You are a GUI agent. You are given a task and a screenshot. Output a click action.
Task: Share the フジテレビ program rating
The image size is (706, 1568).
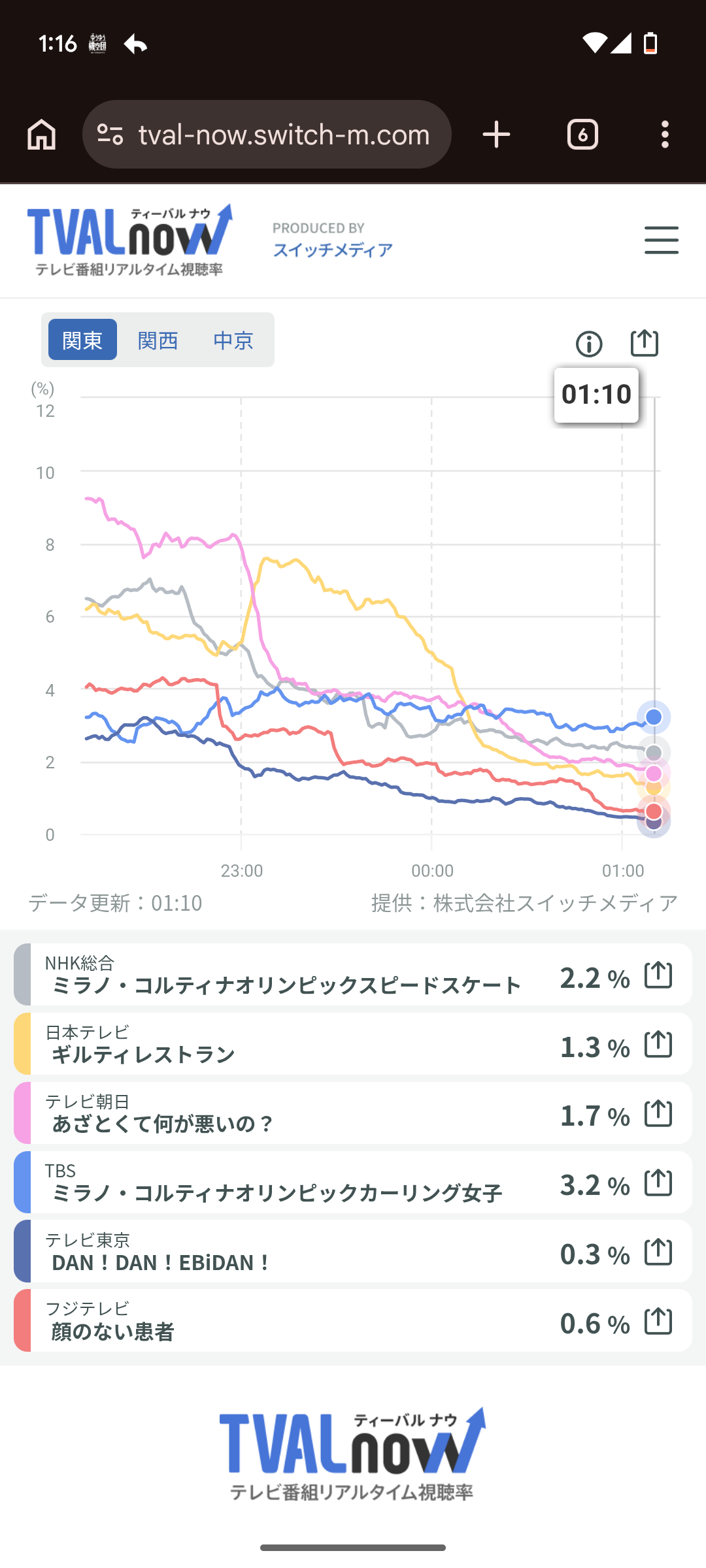coord(658,1321)
